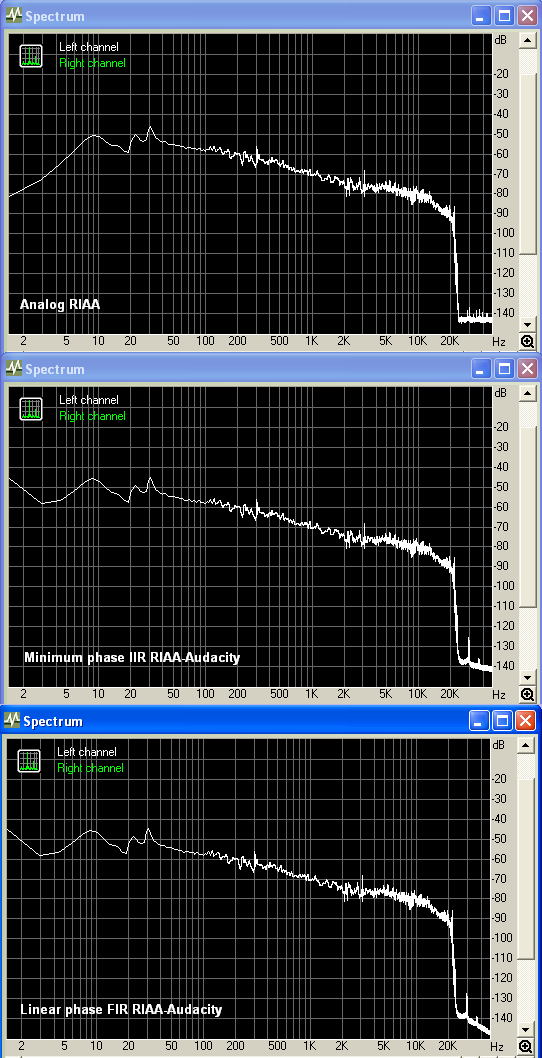Minimize the Minimum phase IIR Spectrum window

[x=481, y=368]
